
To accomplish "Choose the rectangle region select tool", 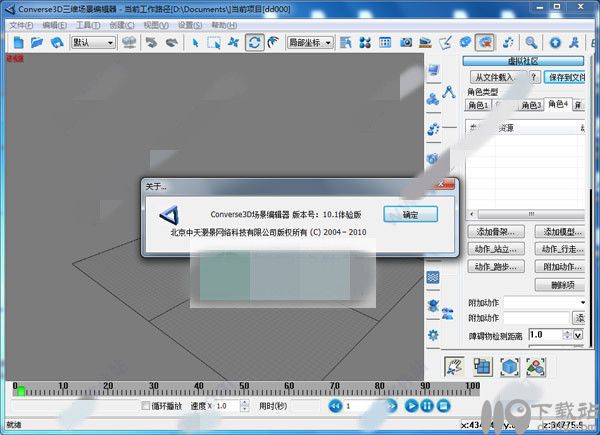I will point(214,42).
